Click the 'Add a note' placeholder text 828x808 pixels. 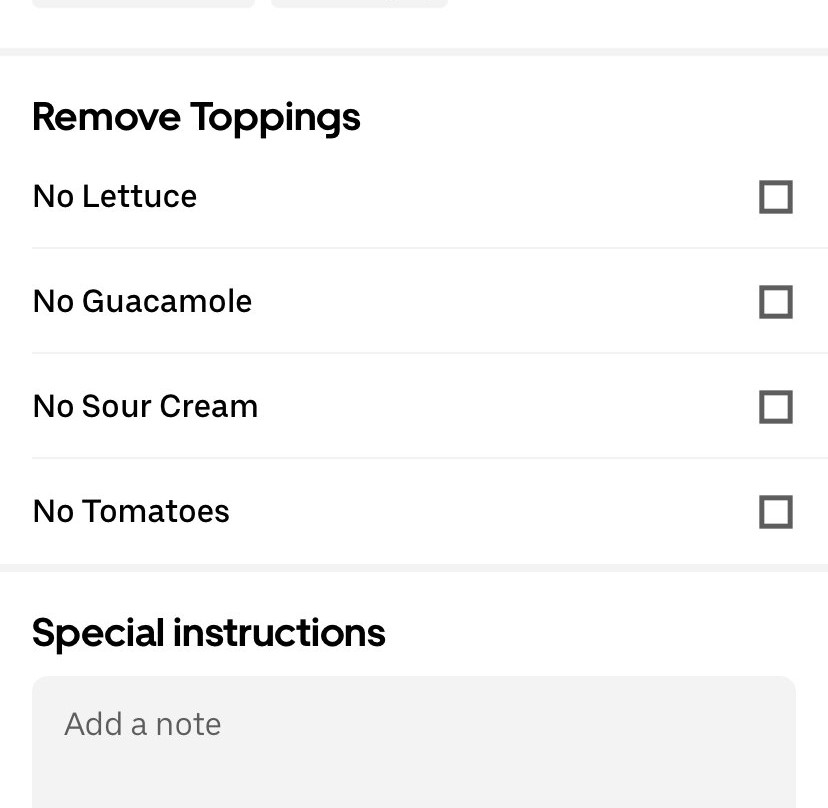(x=143, y=724)
